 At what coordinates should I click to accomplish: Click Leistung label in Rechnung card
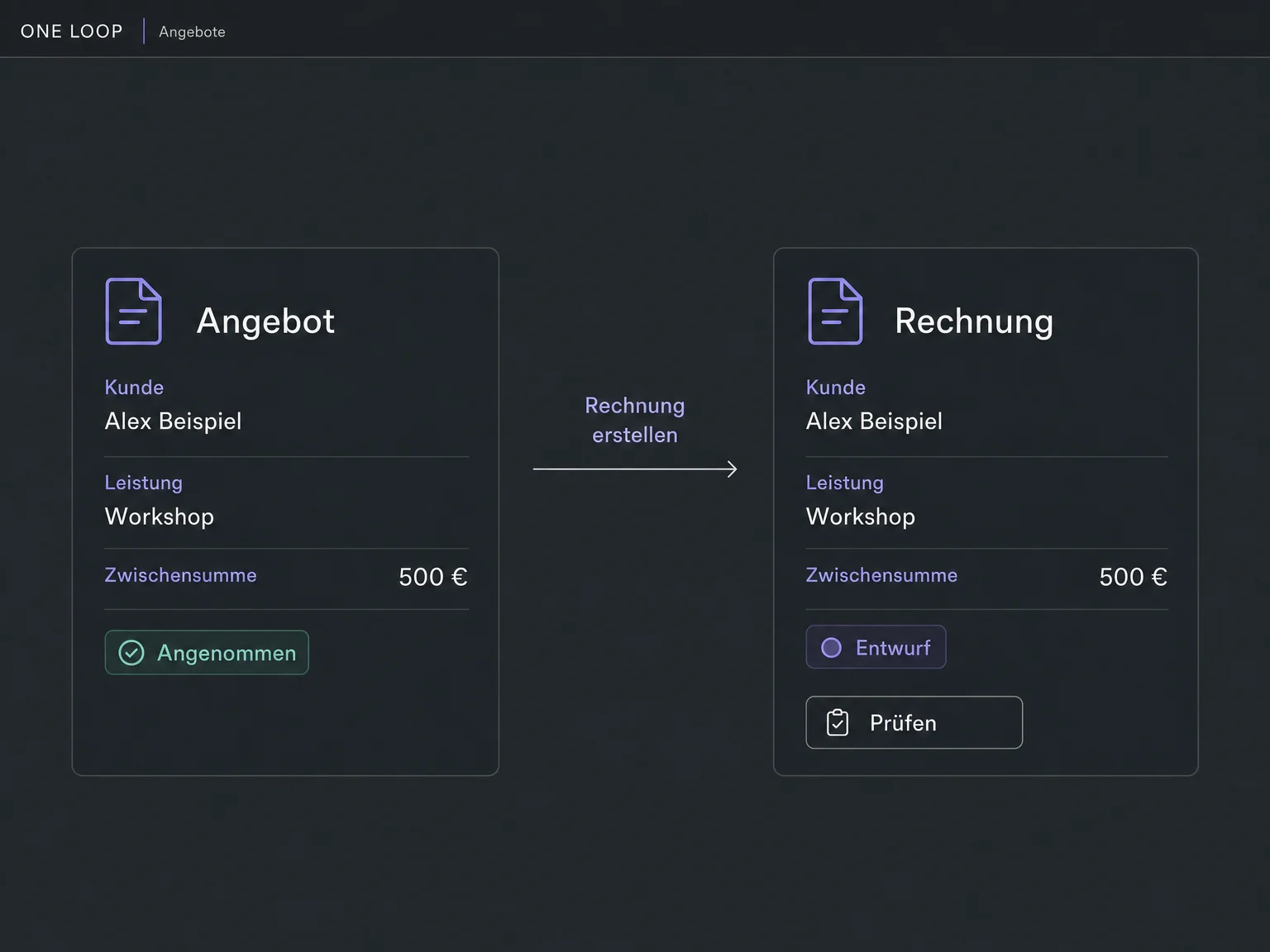pos(845,483)
